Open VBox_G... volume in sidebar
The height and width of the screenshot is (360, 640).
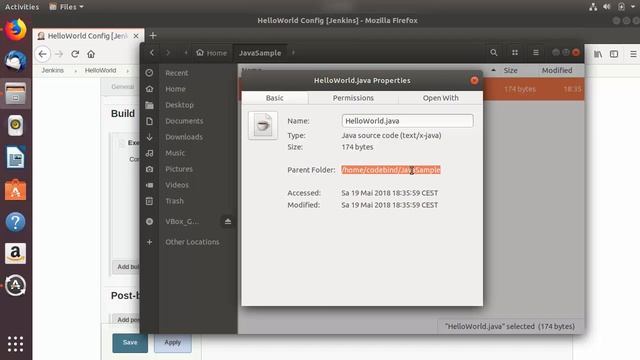tap(182, 221)
